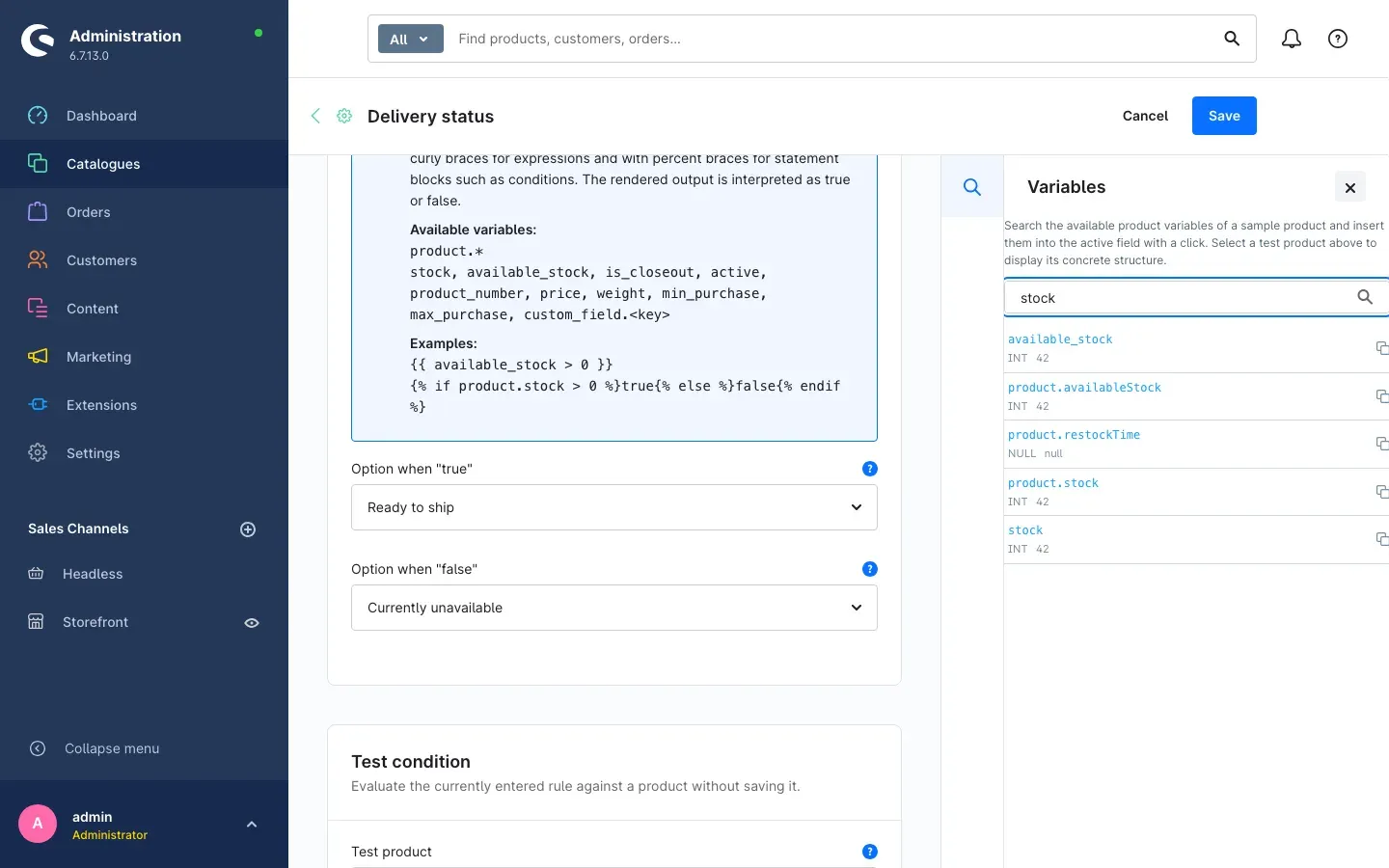
Task: Insert the stock variable
Action: pyautogui.click(x=1025, y=530)
